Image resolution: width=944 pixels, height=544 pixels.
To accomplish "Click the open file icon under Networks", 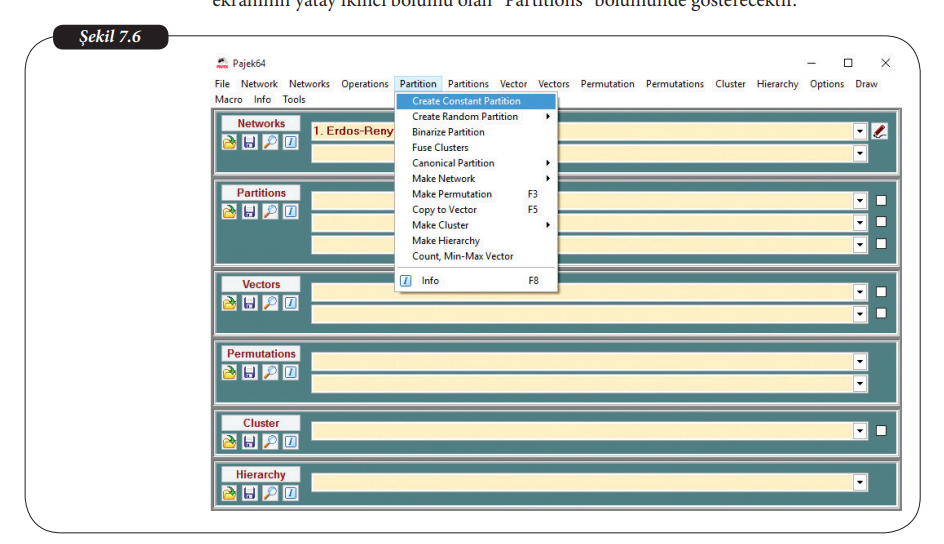I will (230, 142).
